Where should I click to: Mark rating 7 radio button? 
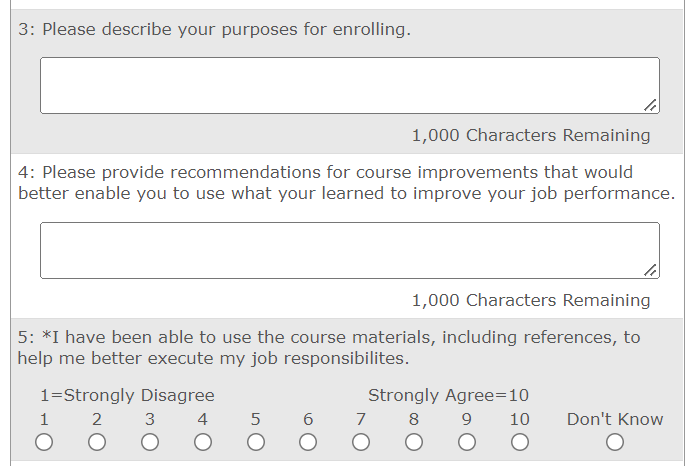click(x=361, y=442)
